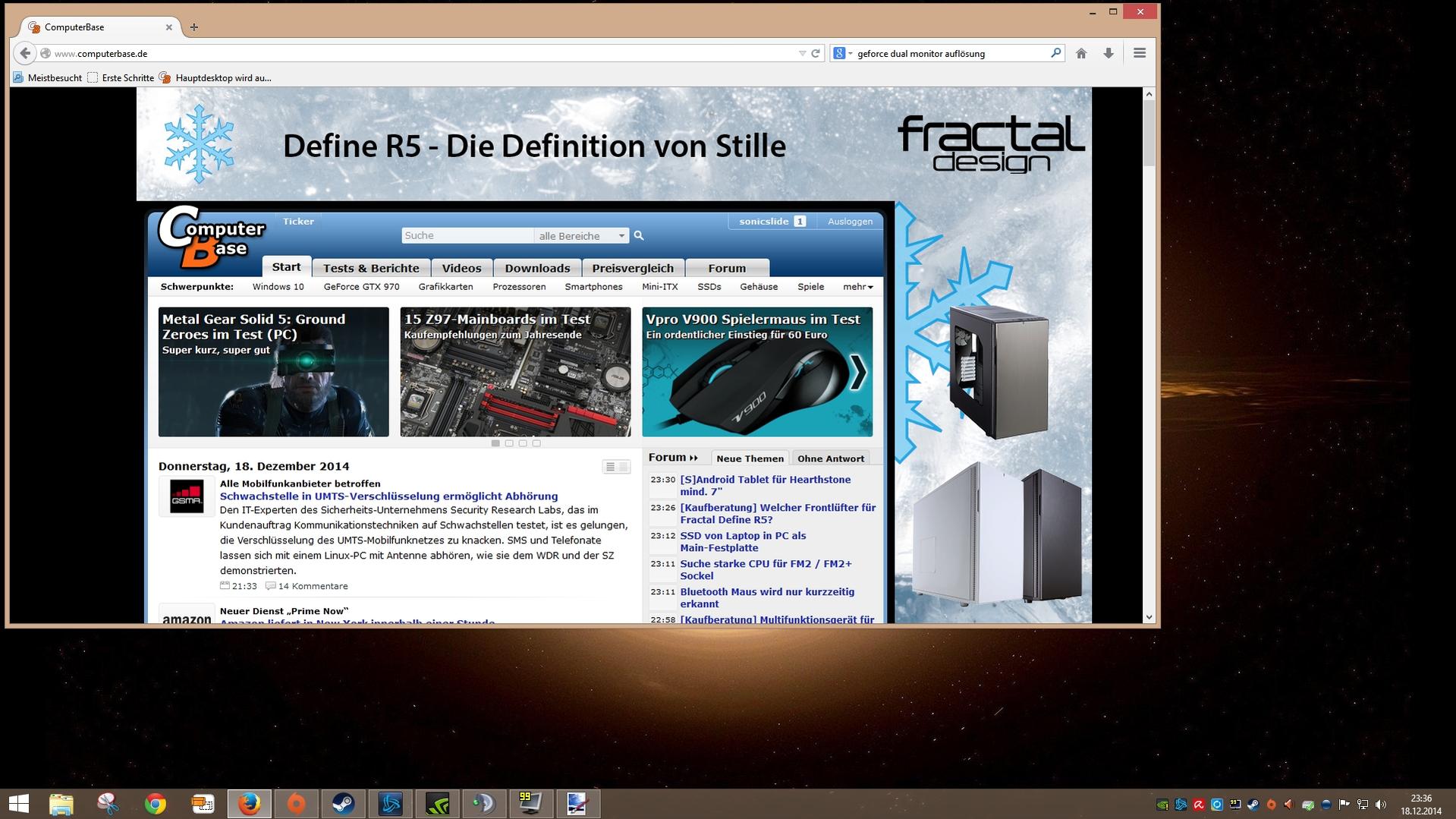
Task: Open the 'Tests & Berichte' tab
Action: (371, 268)
